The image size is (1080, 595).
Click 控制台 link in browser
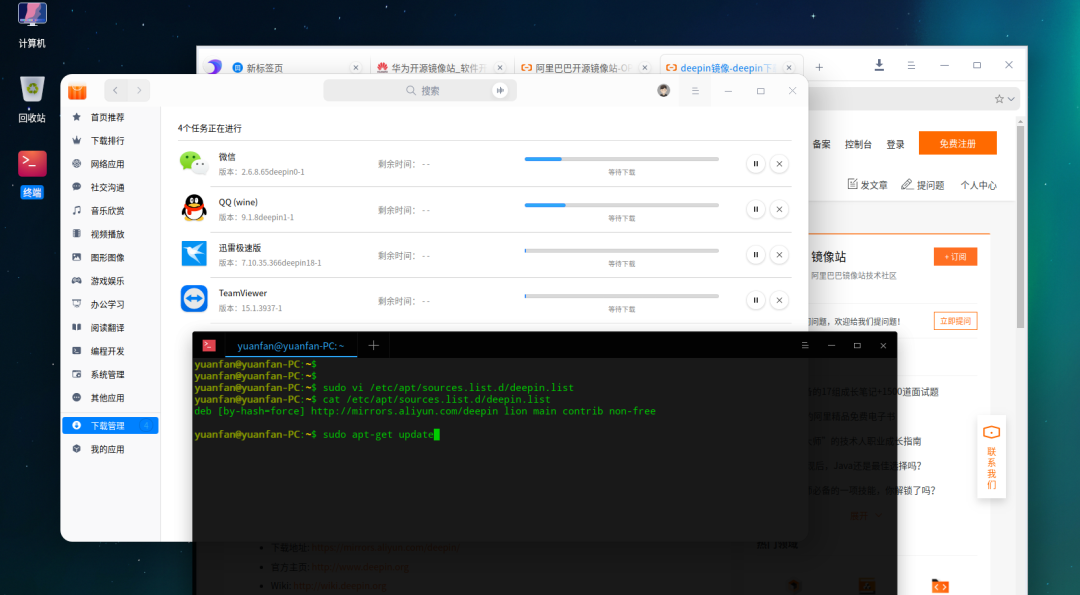coord(858,145)
